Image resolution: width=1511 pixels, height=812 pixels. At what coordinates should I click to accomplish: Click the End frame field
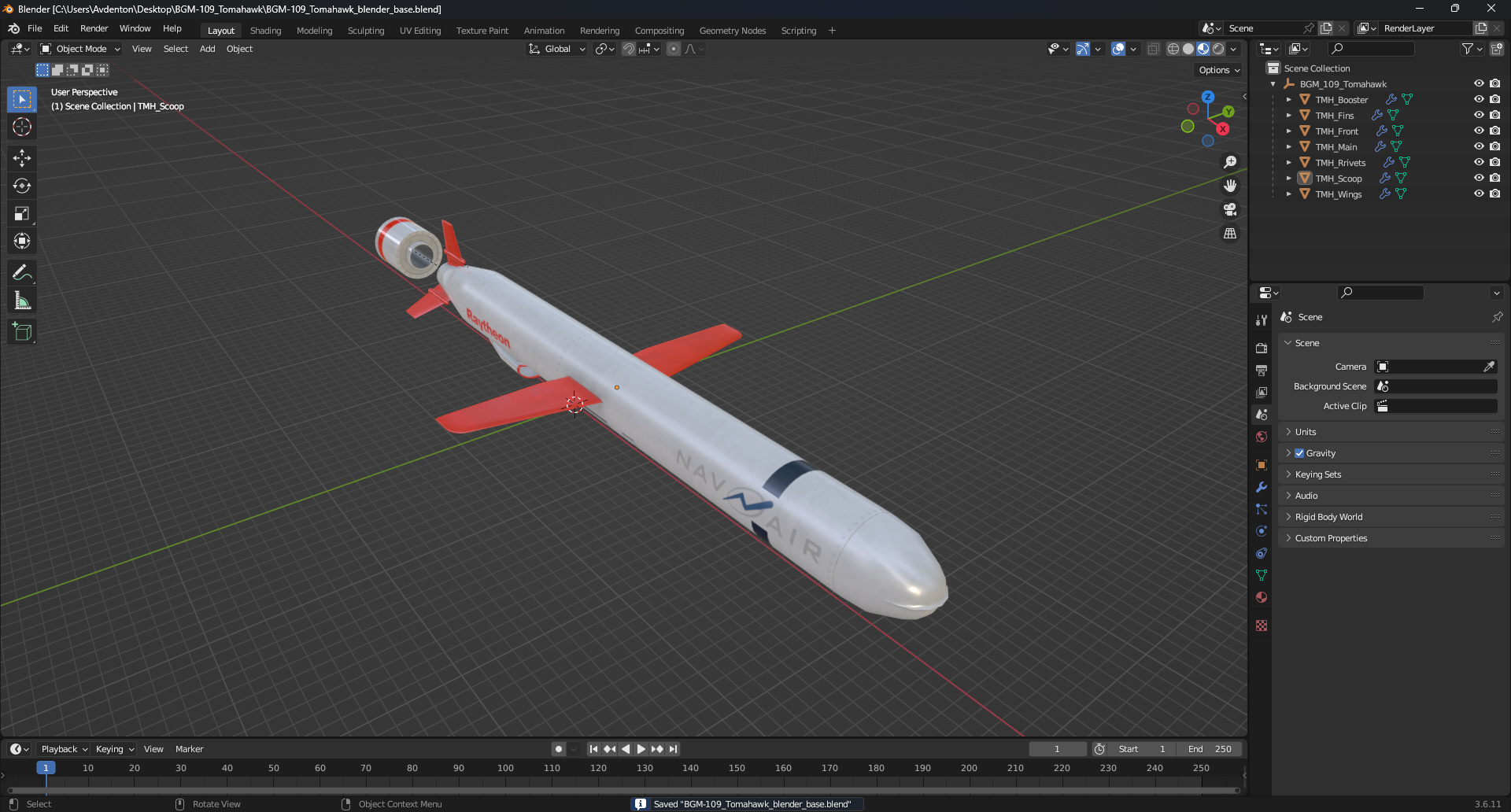pyautogui.click(x=1210, y=749)
